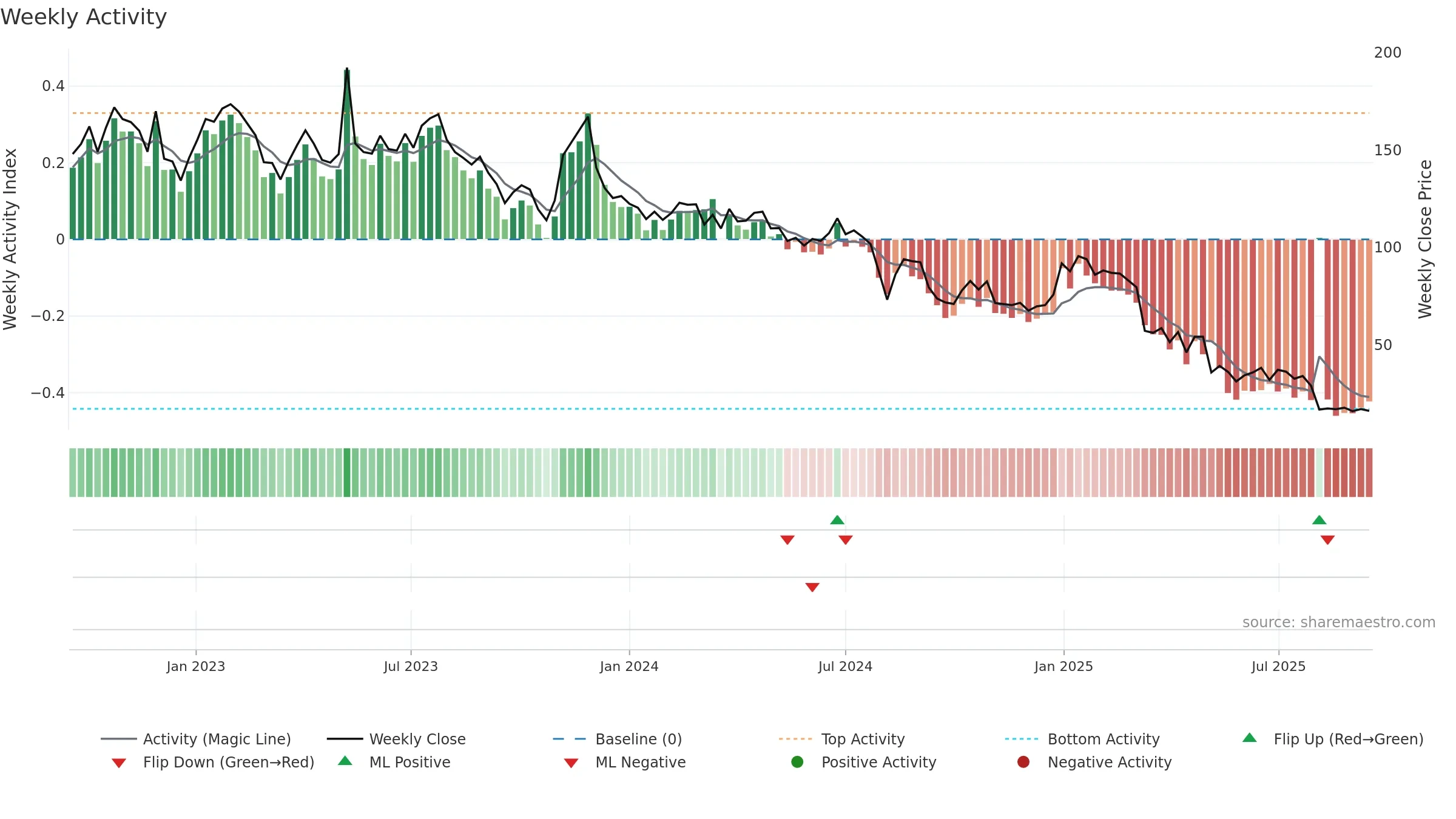This screenshot has height=819, width=1456.
Task: Toggle Flip Up (Red→Green) legend entry
Action: tap(1333, 739)
